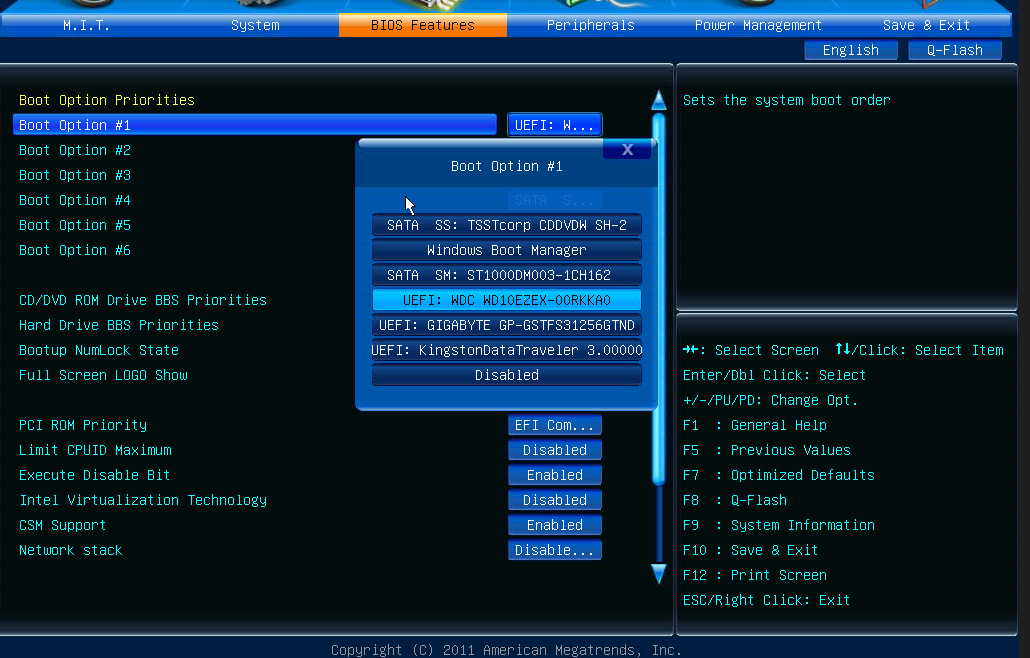Set boot option to Disabled in popup
Screen dimensions: 1030x658
click(x=506, y=375)
